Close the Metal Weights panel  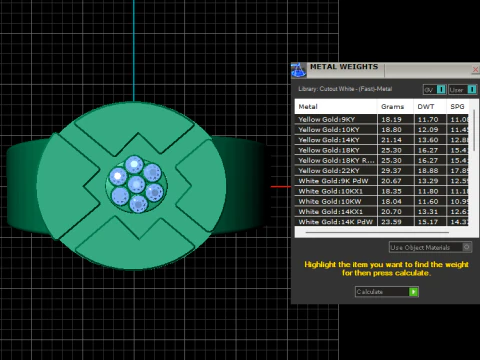(x=475, y=70)
